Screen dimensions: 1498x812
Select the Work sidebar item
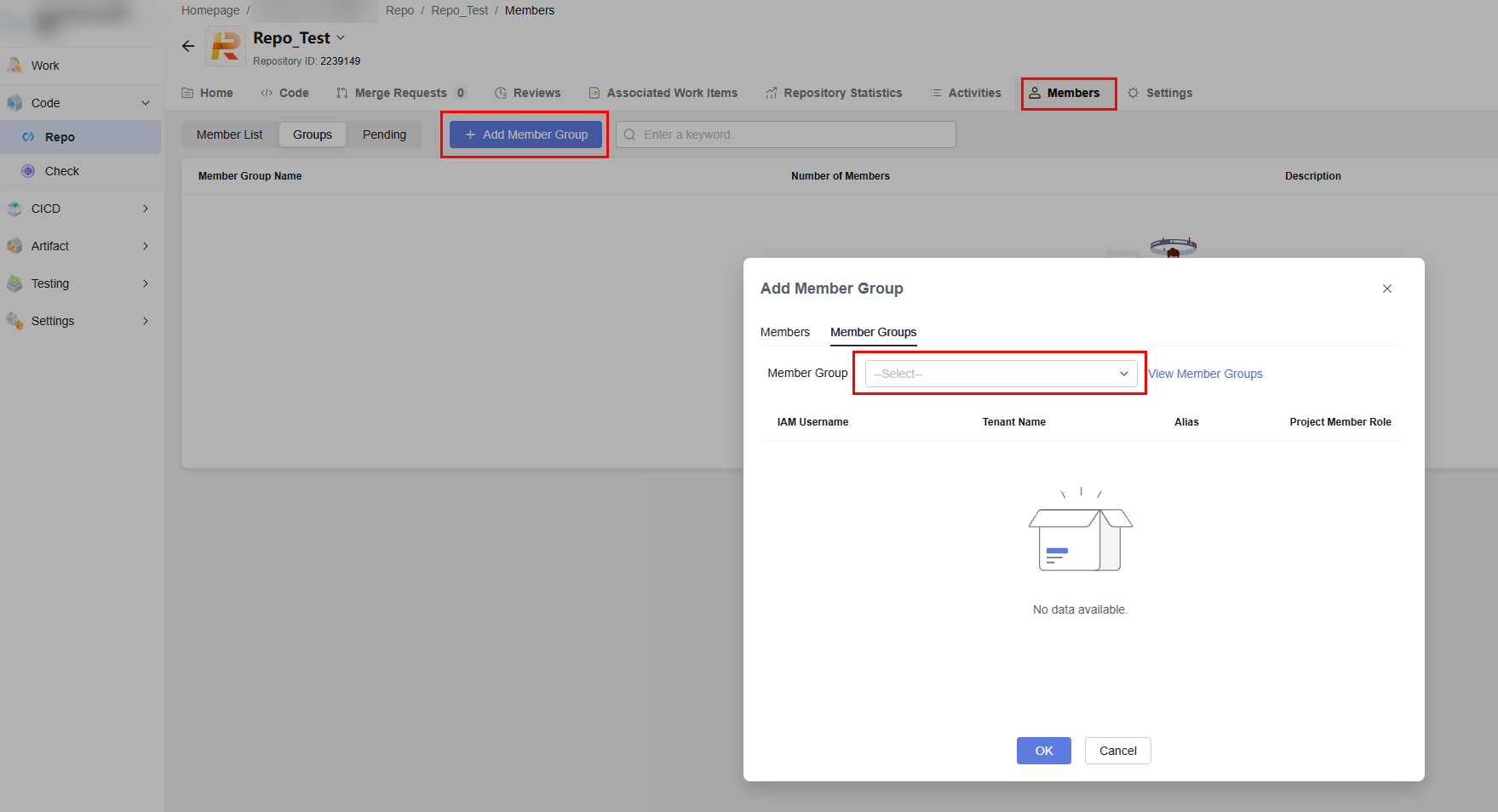coord(81,66)
